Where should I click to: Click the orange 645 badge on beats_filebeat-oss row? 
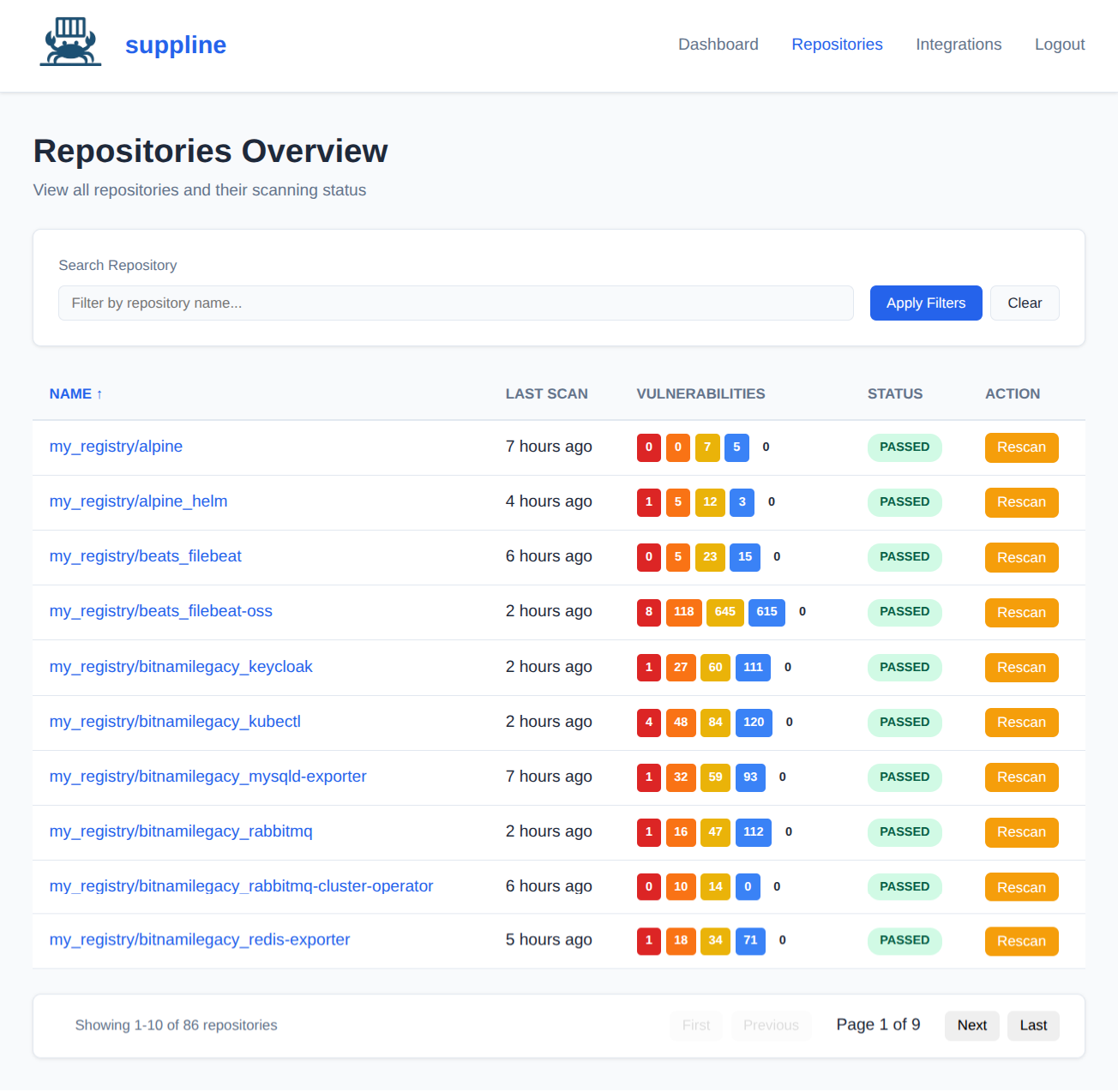[x=724, y=612]
